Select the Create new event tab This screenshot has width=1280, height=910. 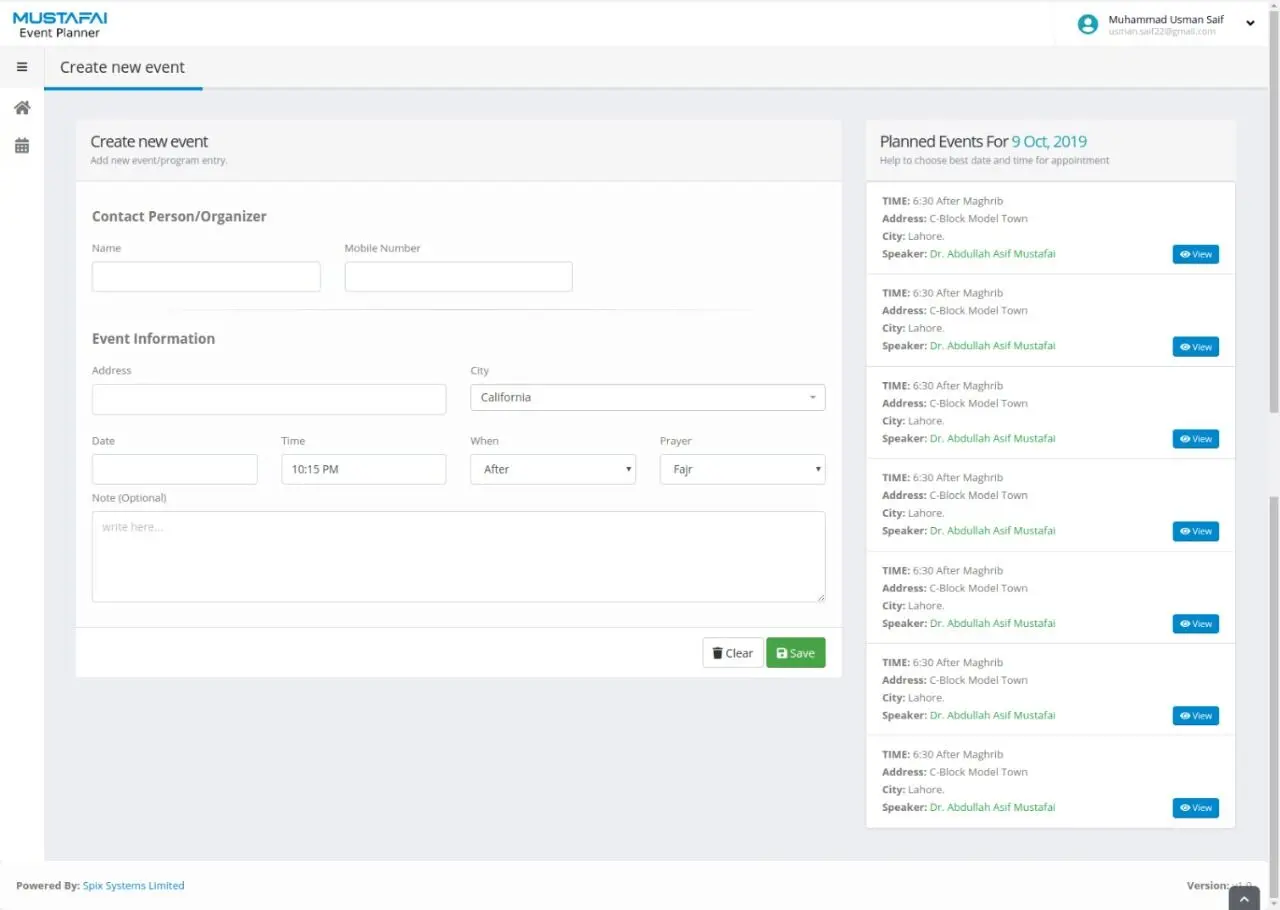122,68
